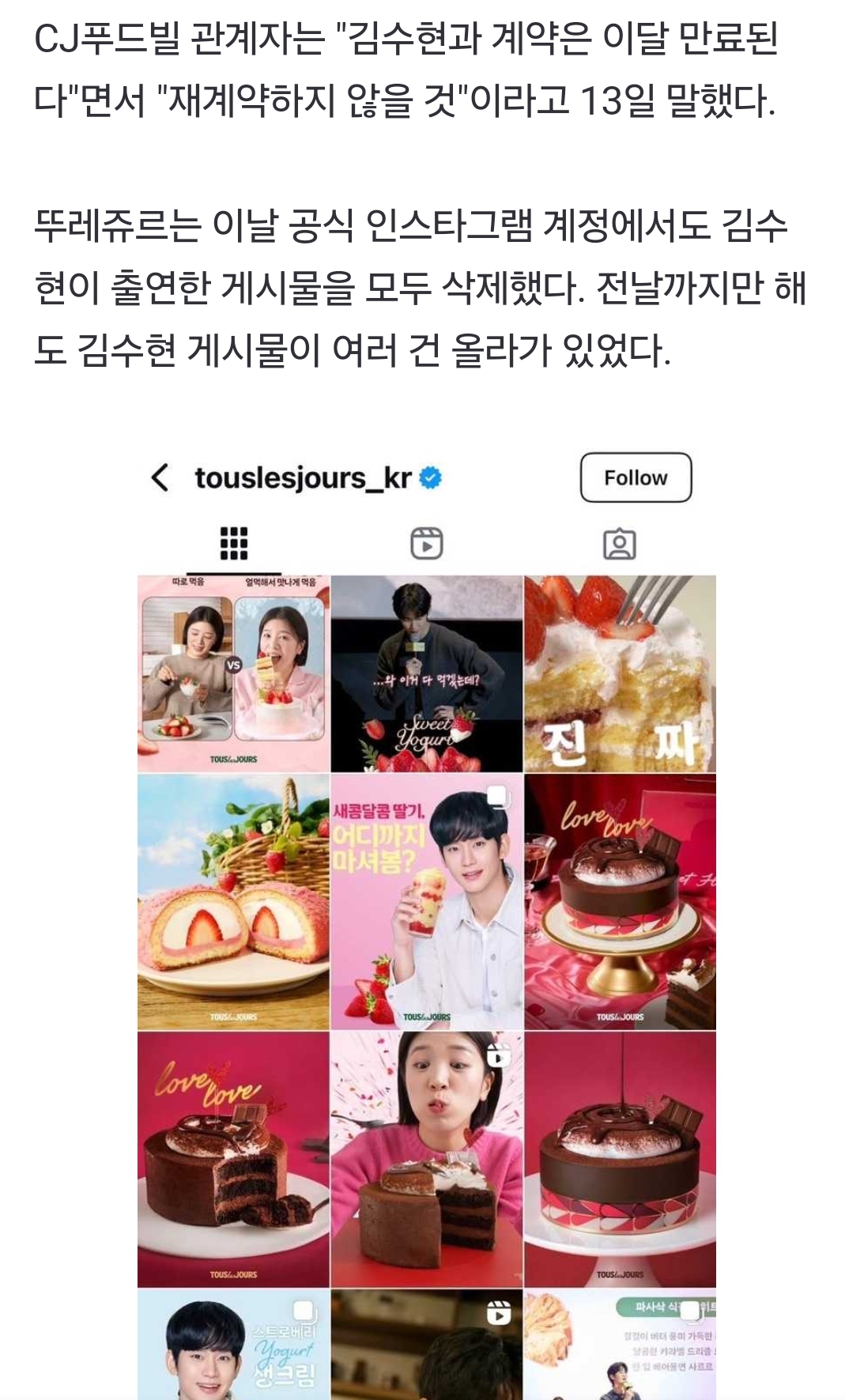
Task: Open the Sweet Yogurt man with microphone post
Action: (x=427, y=674)
